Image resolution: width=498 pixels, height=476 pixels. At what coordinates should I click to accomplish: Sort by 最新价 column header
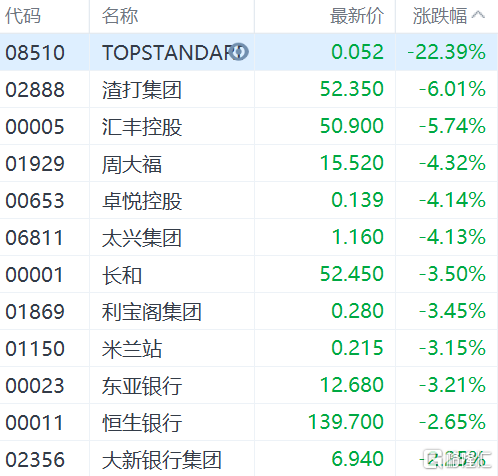[357, 16]
